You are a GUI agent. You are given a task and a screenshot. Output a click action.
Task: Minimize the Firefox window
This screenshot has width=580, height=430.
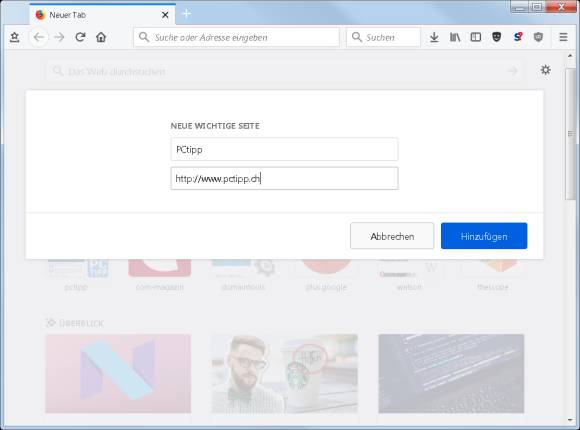[519, 7]
